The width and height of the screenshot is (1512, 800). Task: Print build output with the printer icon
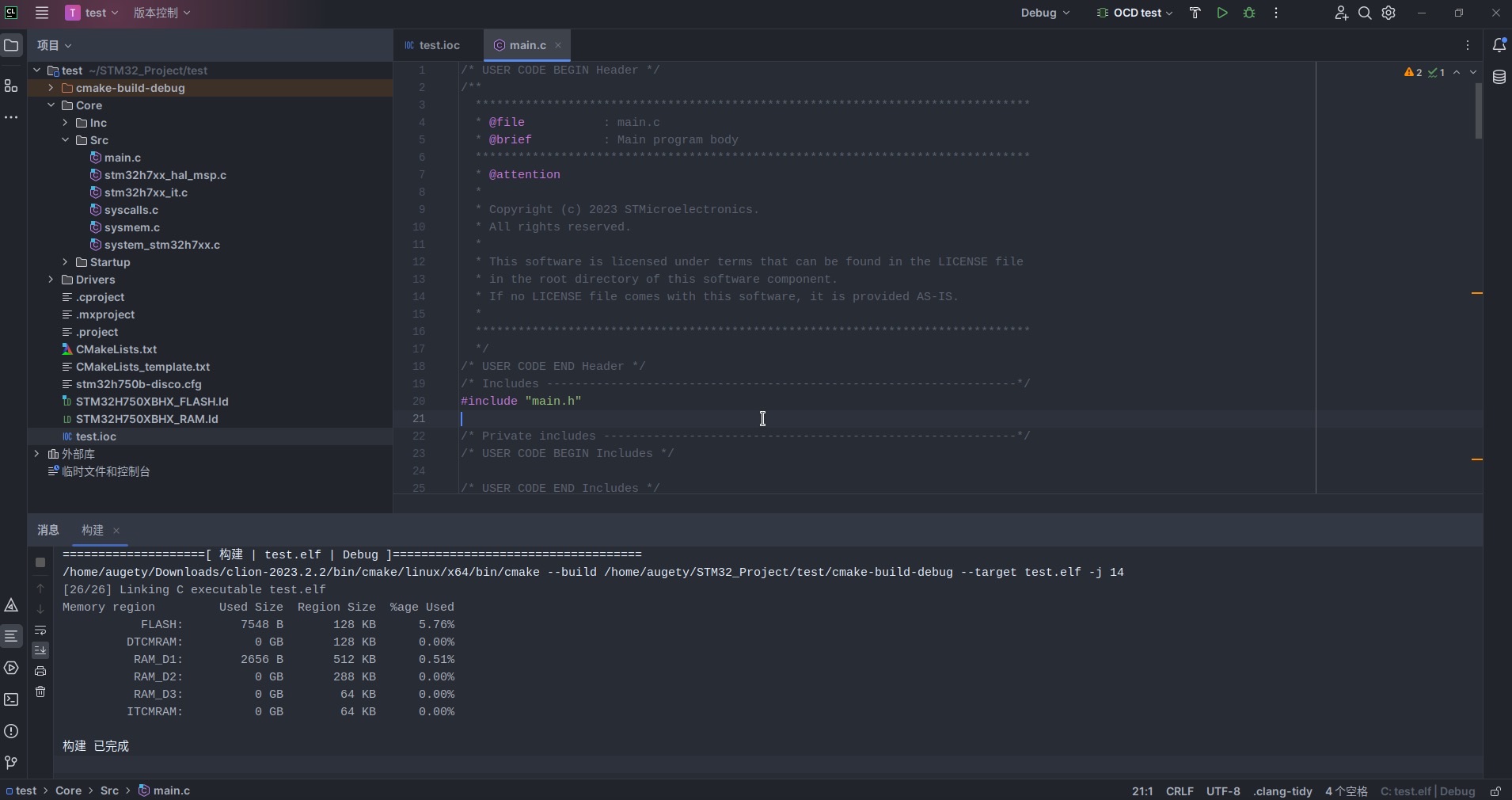[40, 671]
